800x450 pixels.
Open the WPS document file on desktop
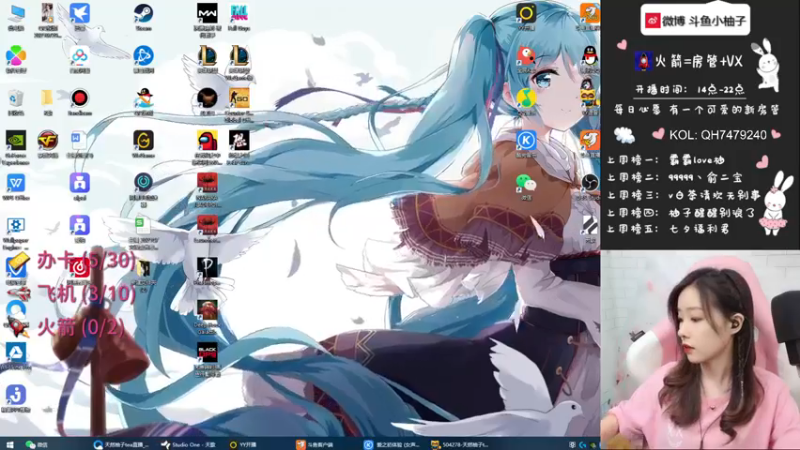pyautogui.click(x=79, y=140)
